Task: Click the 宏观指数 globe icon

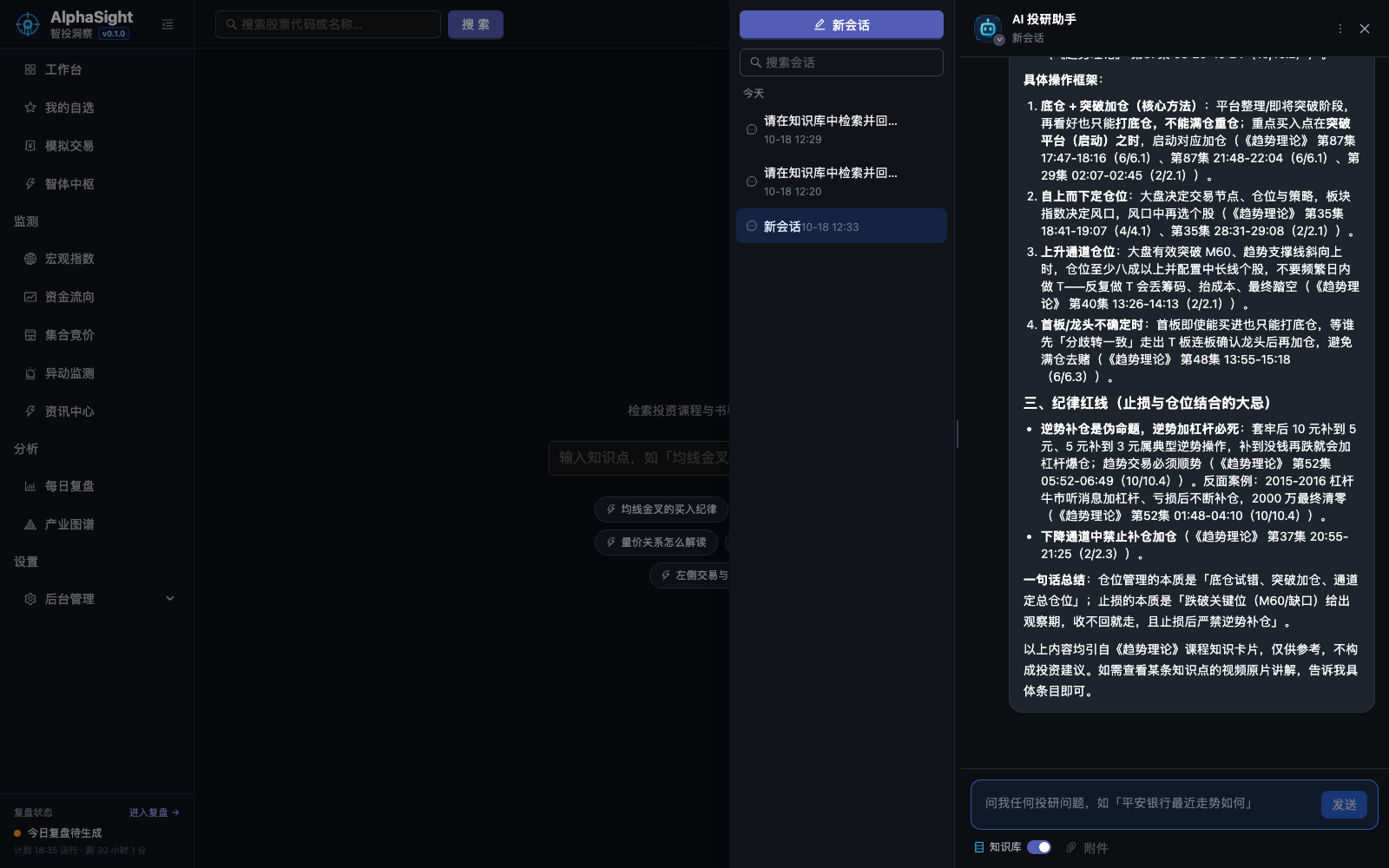Action: click(30, 259)
